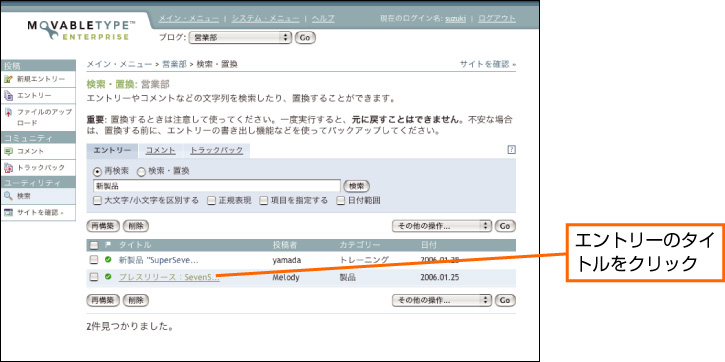Click the カテゴリー column header
Viewport: 725px width, 362px height.
[x=360, y=245]
